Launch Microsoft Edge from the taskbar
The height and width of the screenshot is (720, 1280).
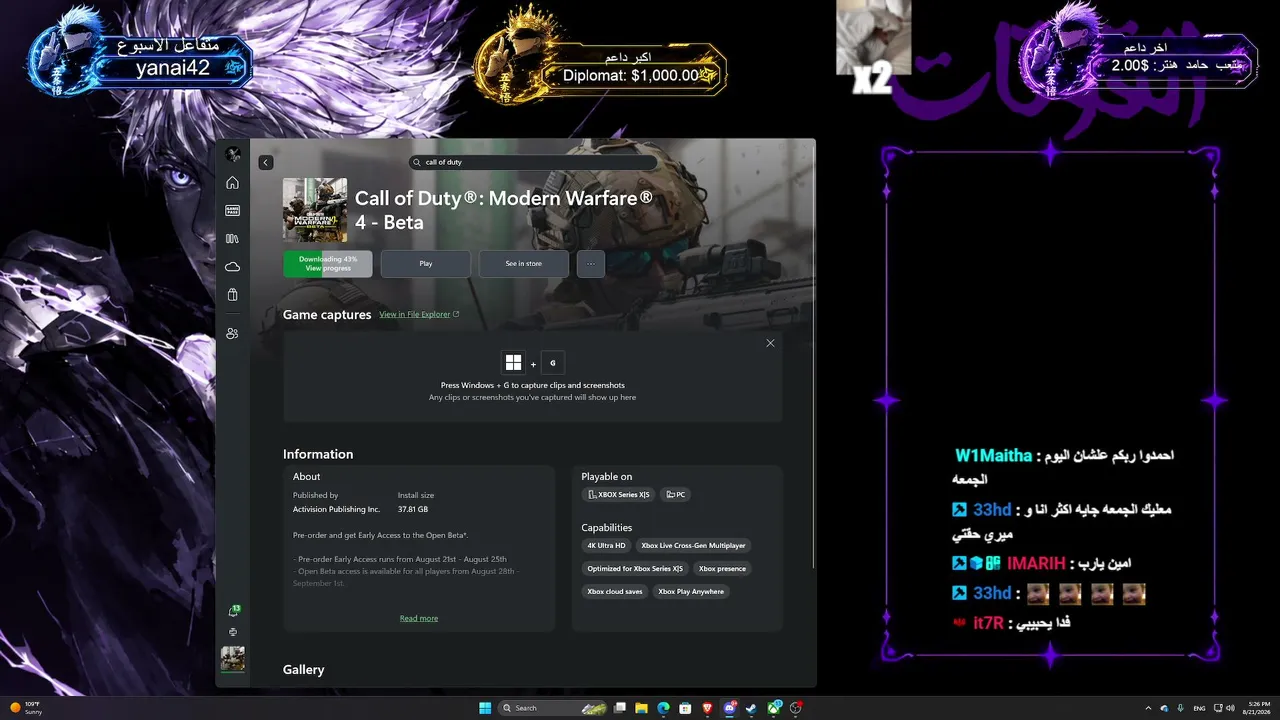[663, 708]
